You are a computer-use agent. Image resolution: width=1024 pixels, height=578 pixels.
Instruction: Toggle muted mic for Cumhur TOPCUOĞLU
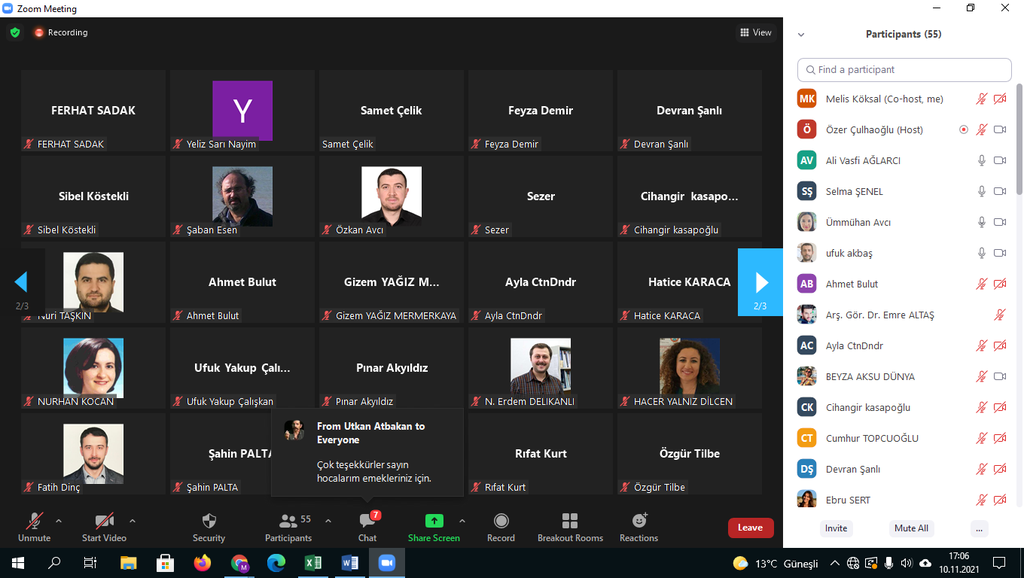[x=981, y=438]
